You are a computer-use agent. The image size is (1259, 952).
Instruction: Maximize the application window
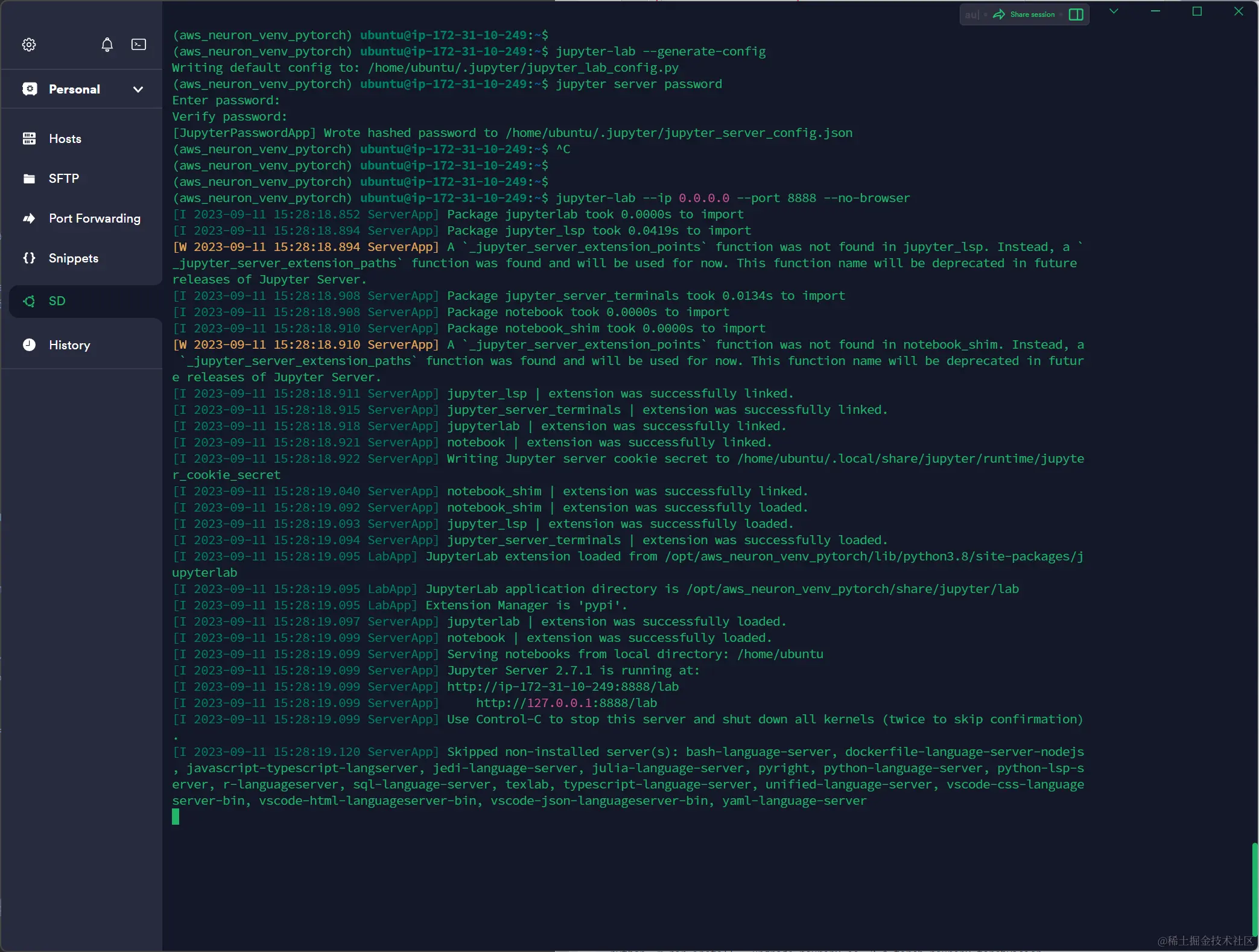pos(1197,11)
